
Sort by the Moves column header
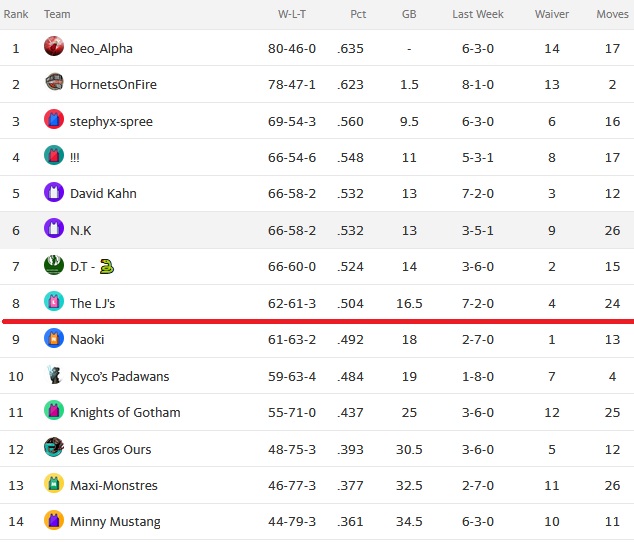[612, 14]
